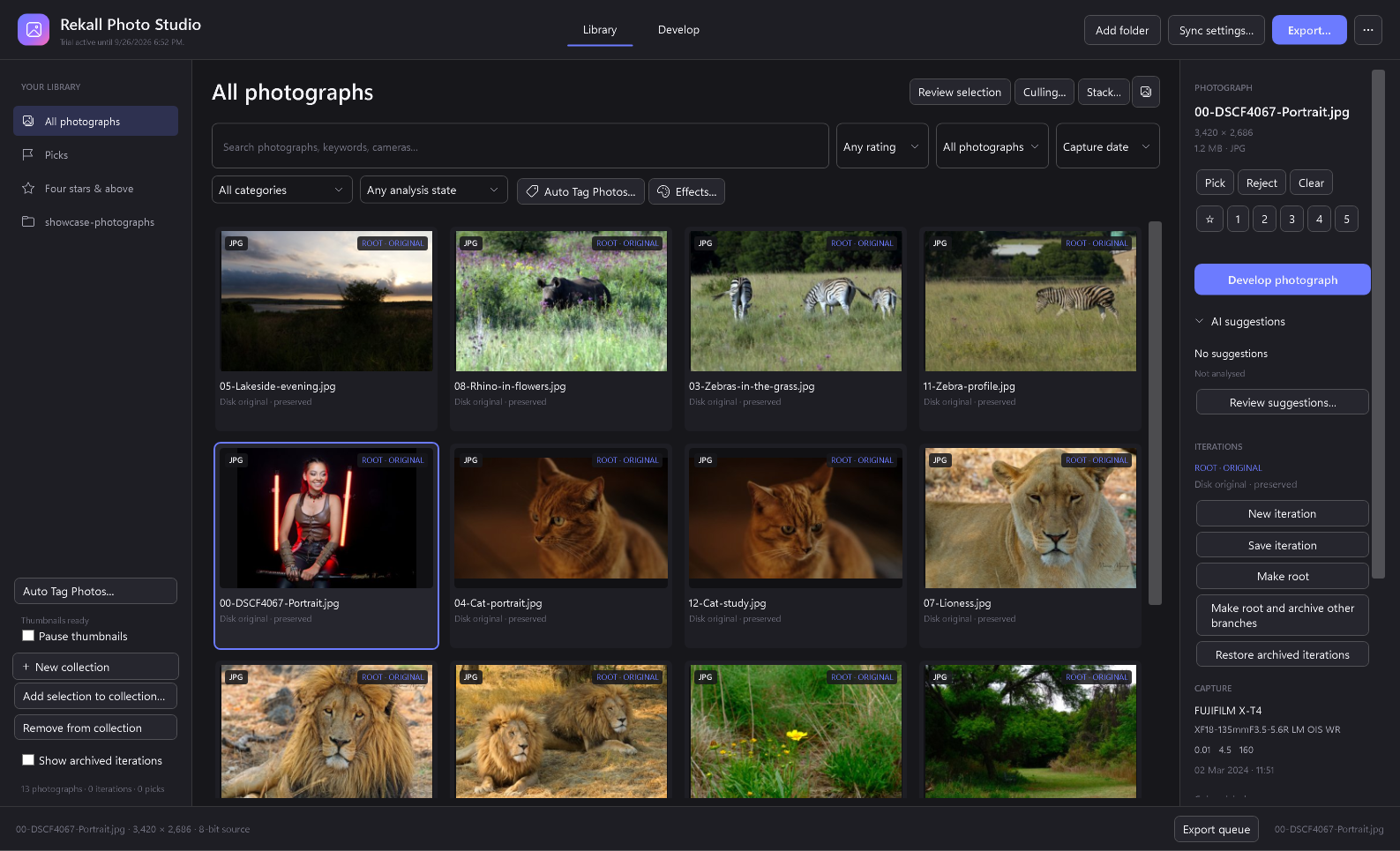
Task: Click the Add folder button
Action: pyautogui.click(x=1122, y=30)
